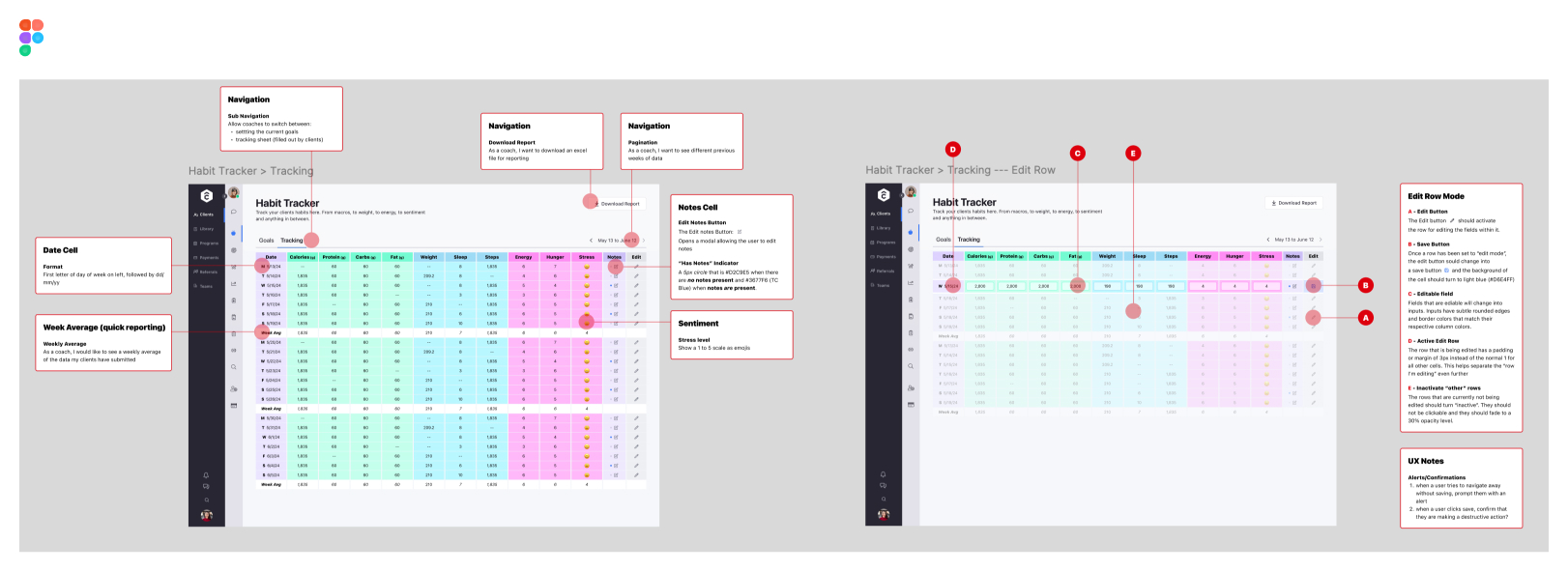Image resolution: width=1568 pixels, height=572 pixels.
Task: Click the notification bell in Tracking mockup sidebar
Action: [206, 475]
